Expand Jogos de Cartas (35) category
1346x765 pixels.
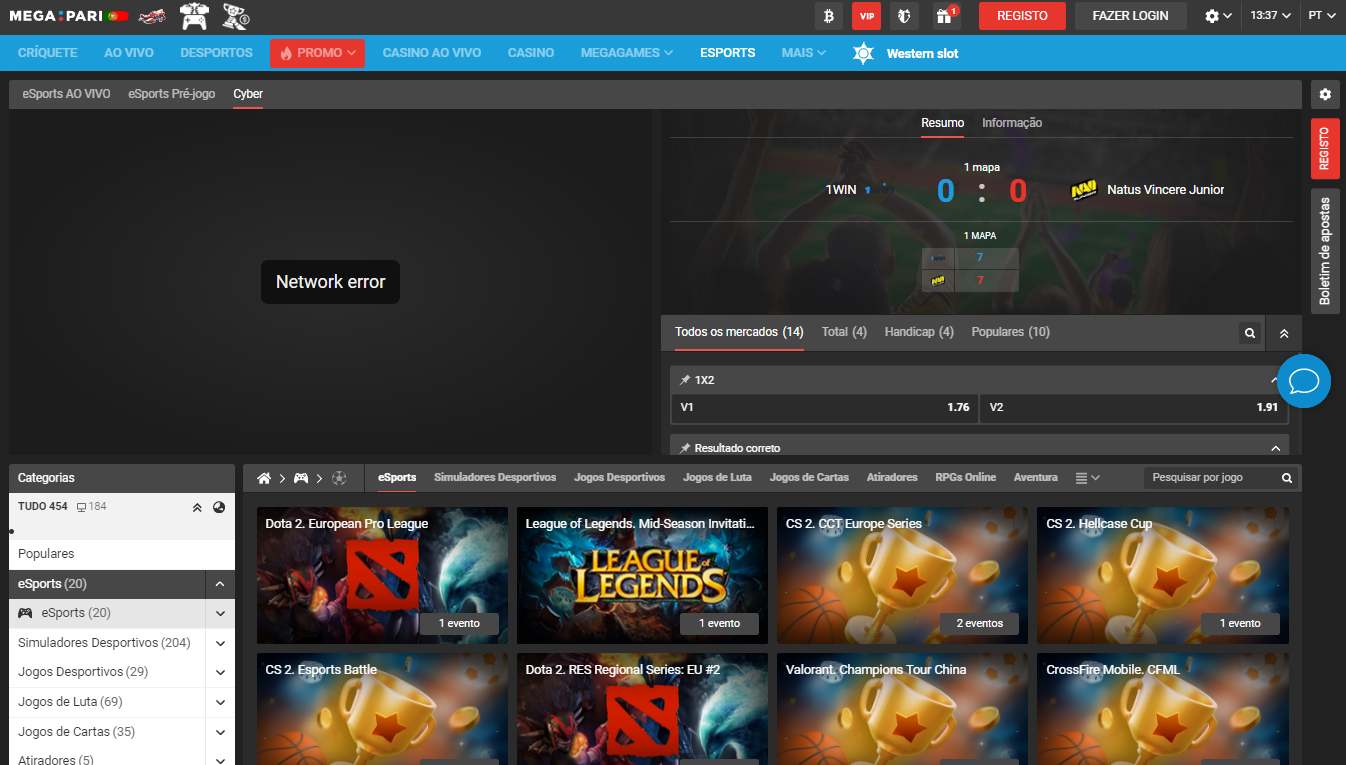coord(220,732)
